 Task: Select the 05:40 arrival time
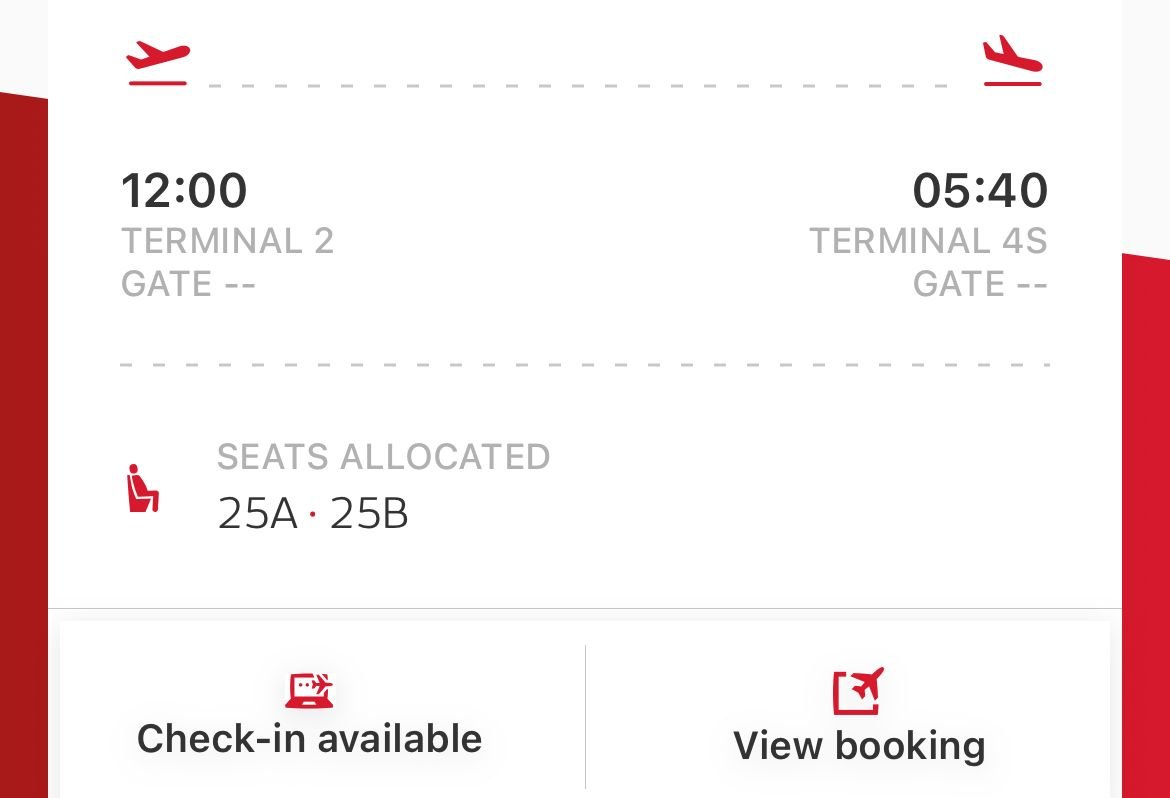coord(980,191)
